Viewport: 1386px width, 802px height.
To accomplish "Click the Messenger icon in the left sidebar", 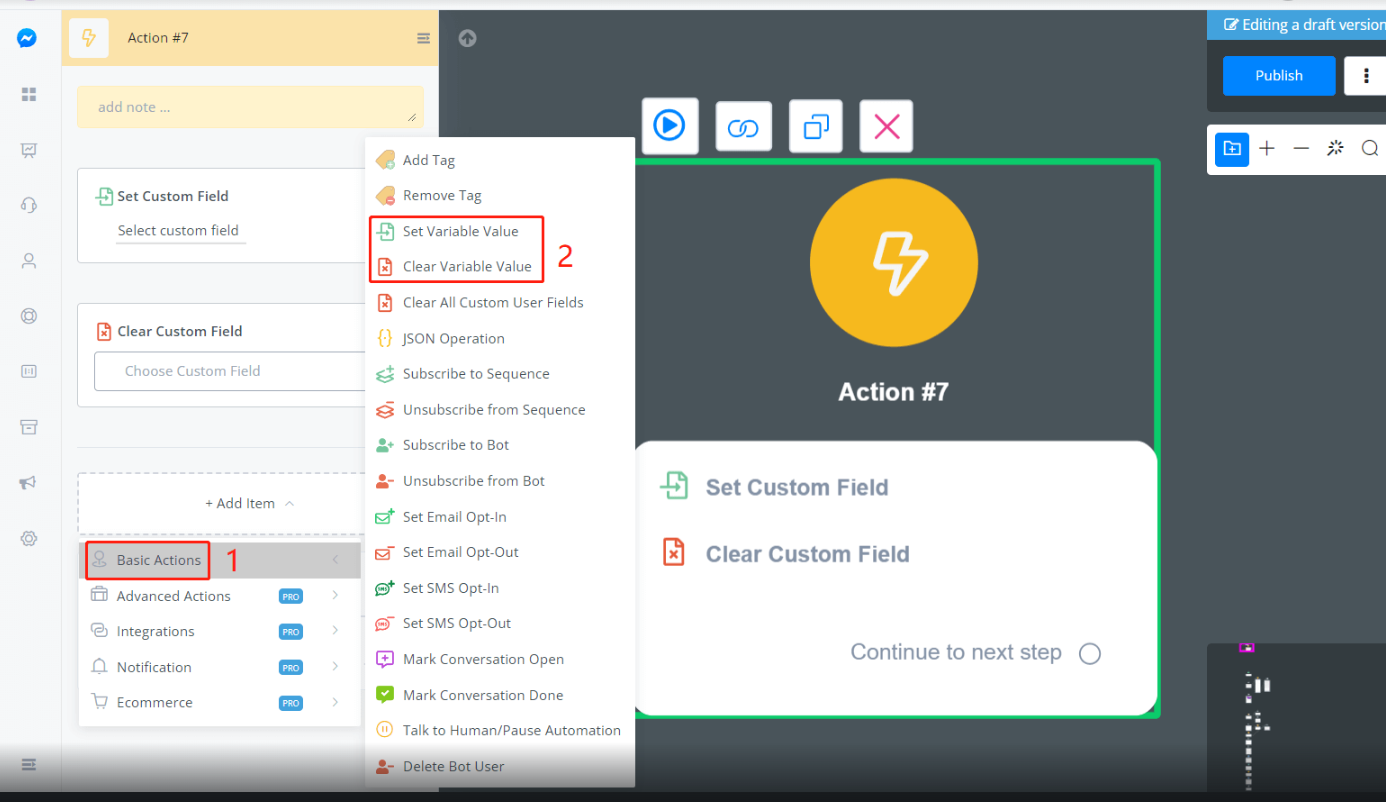I will tap(28, 38).
